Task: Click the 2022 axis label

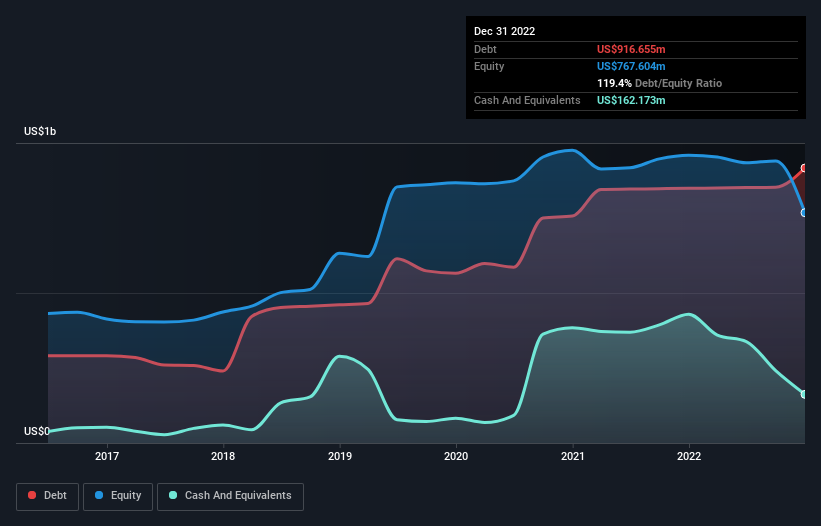Action: (689, 456)
